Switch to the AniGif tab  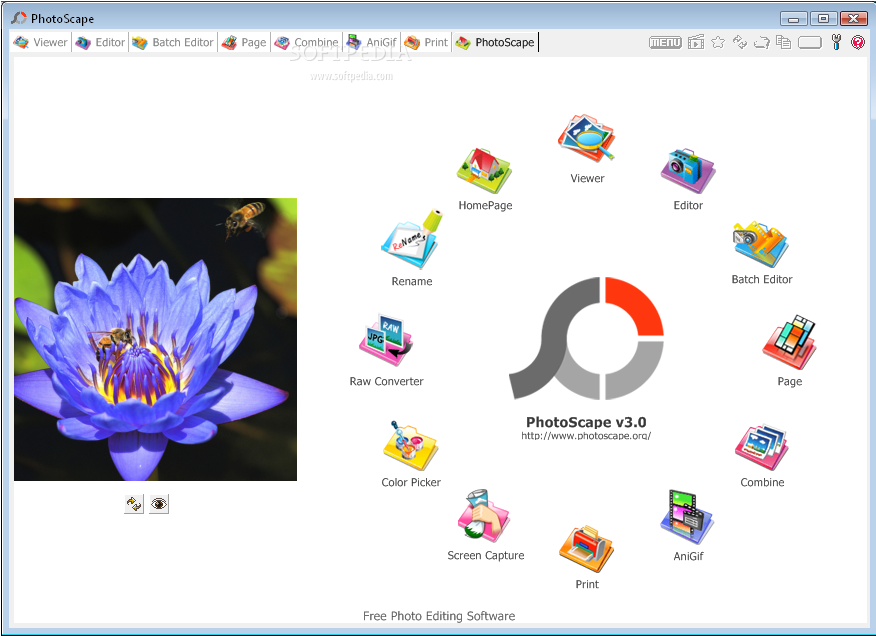372,42
